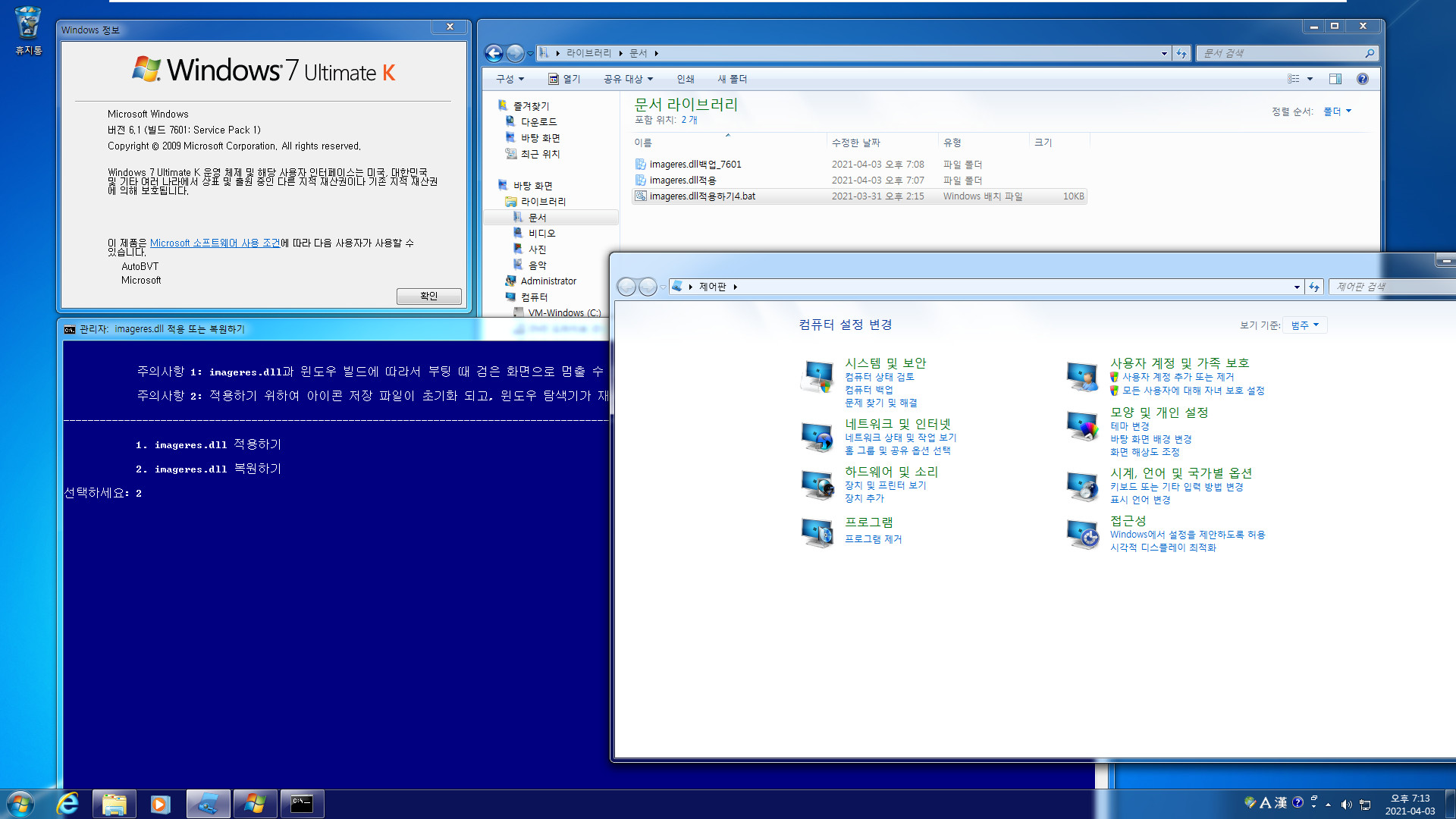The image size is (1456, 819).
Task: Open the Appearance and Personalization icon
Action: [1083, 425]
